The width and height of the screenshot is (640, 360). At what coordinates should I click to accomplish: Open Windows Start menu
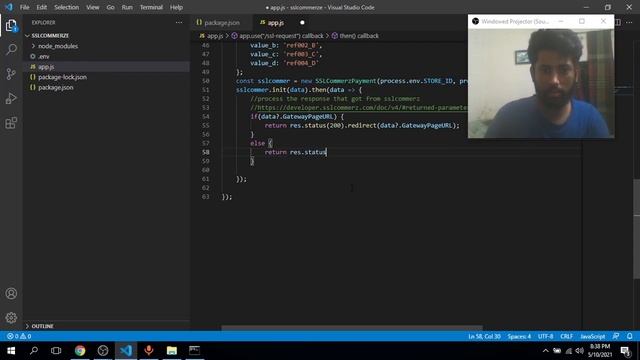click(11, 351)
